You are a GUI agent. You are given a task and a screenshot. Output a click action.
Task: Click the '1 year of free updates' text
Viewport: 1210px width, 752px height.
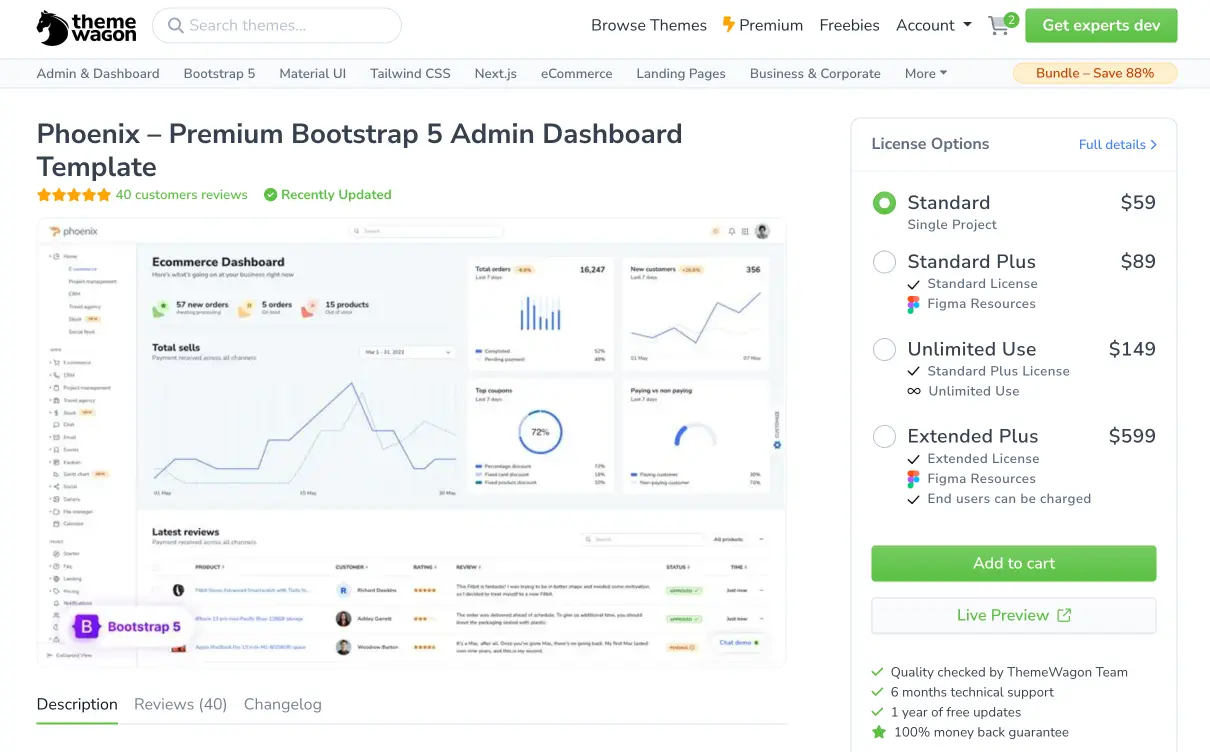point(956,712)
